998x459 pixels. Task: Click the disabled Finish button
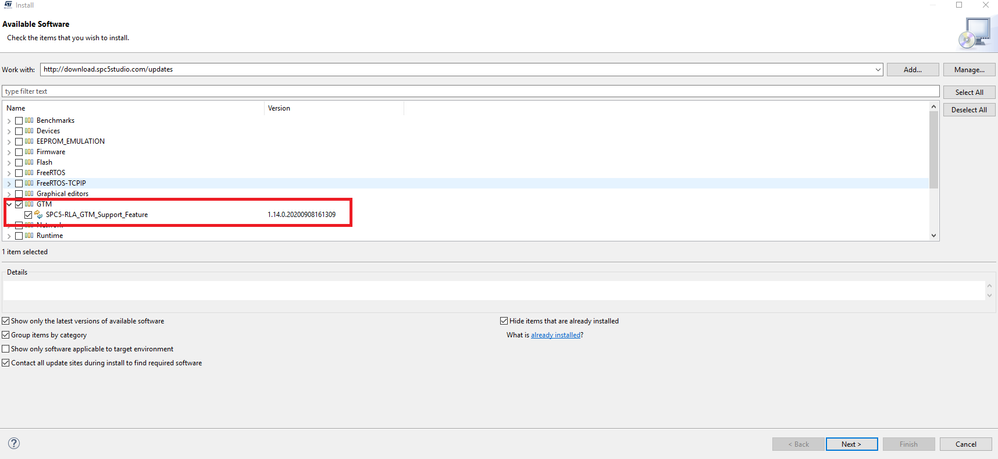[x=908, y=444]
